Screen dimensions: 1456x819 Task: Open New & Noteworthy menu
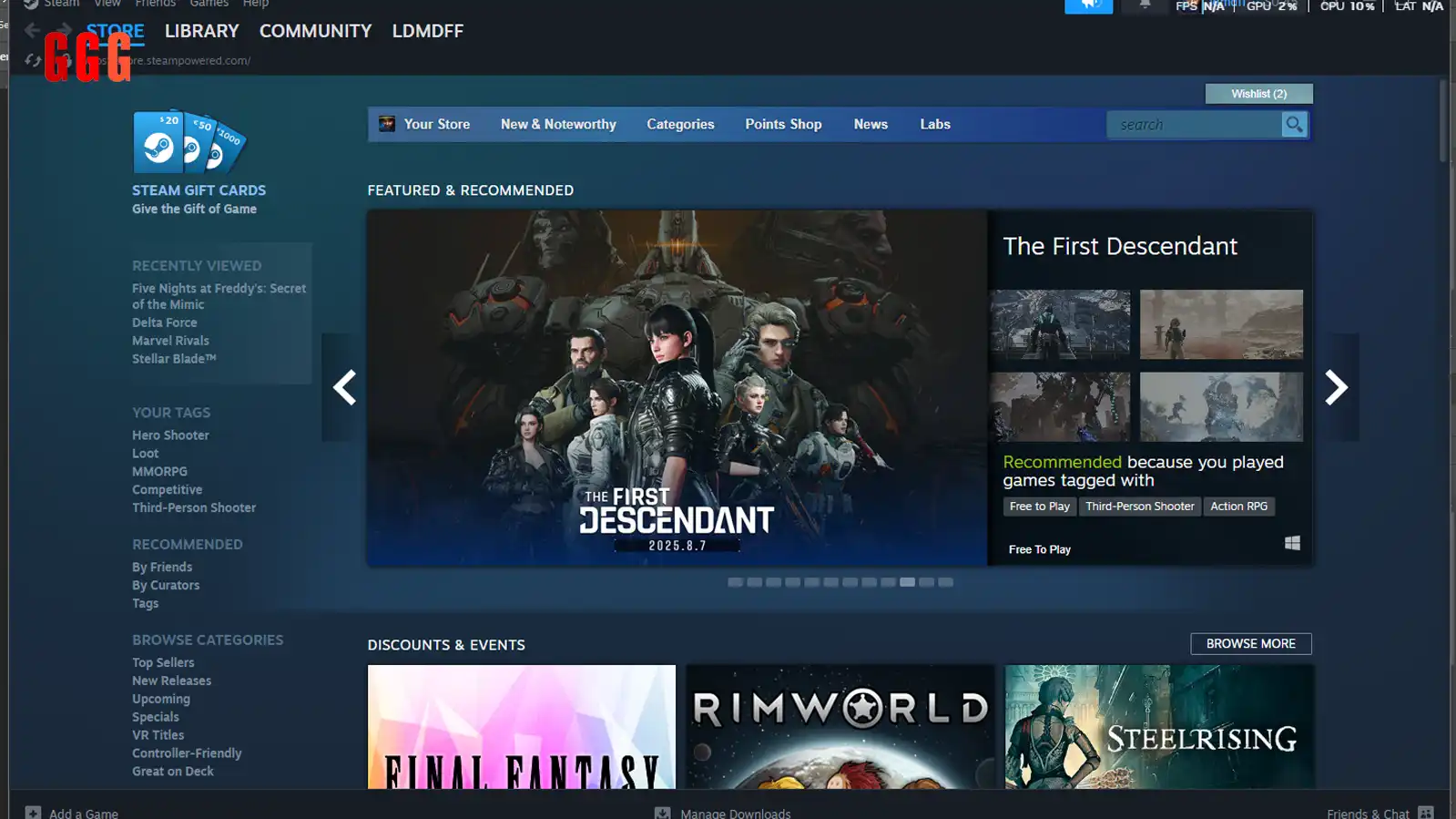[558, 124]
